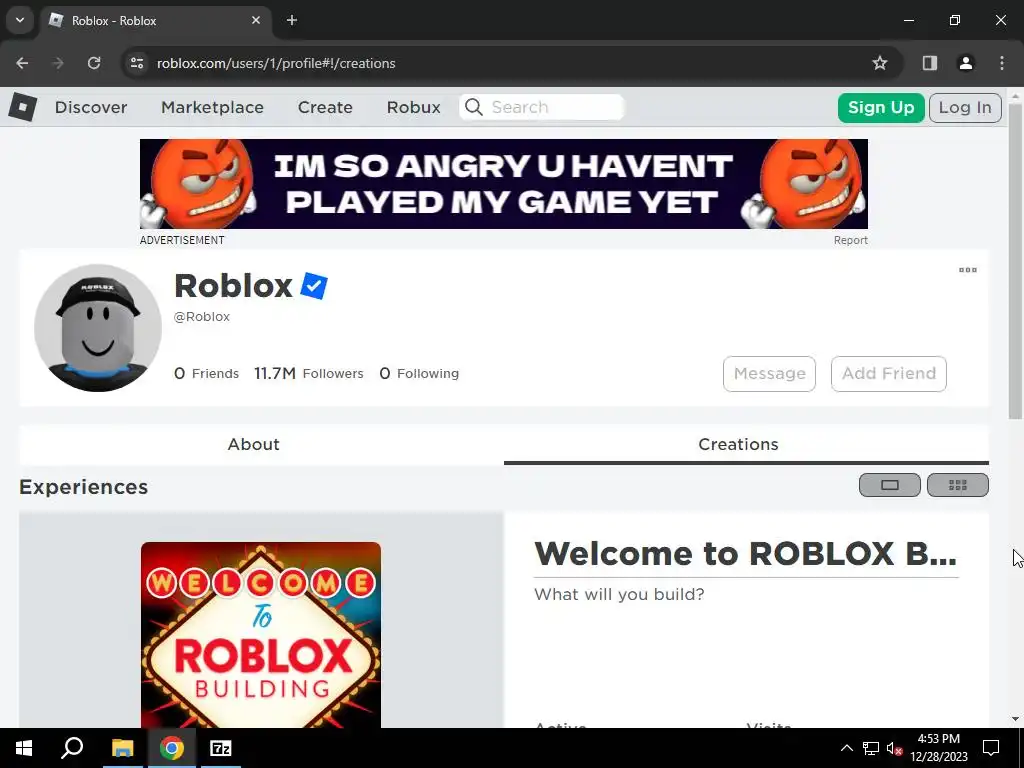Viewport: 1024px width, 768px height.
Task: Click the blue verified badge icon
Action: click(x=314, y=286)
